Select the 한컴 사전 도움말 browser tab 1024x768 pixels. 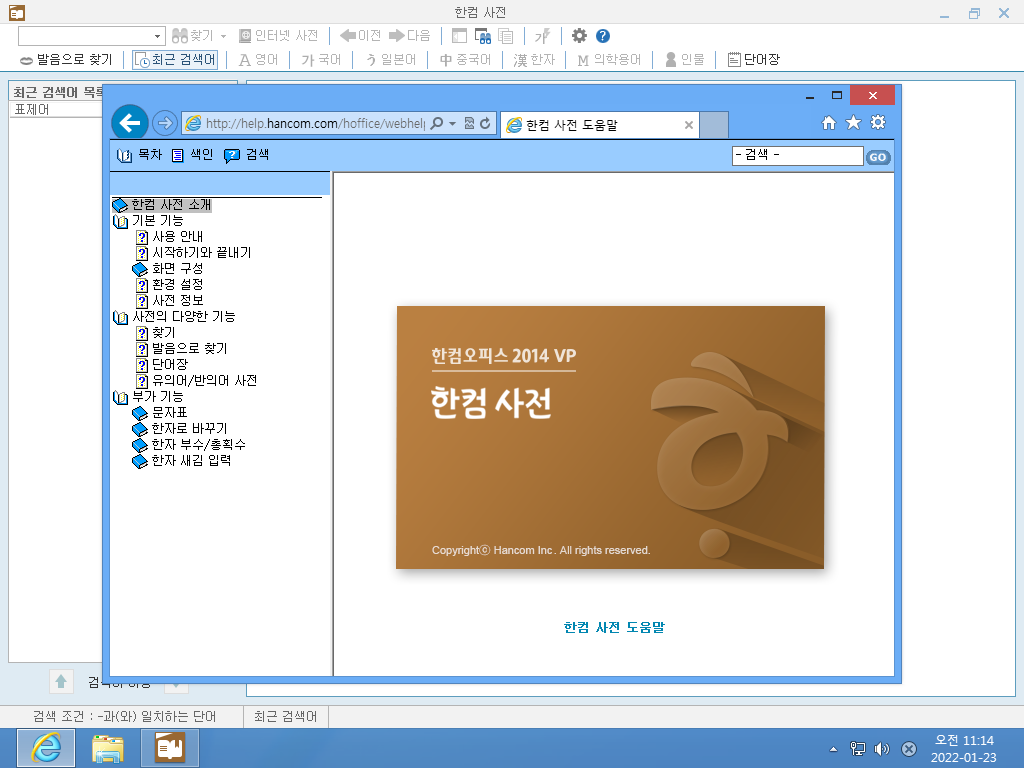pyautogui.click(x=600, y=125)
